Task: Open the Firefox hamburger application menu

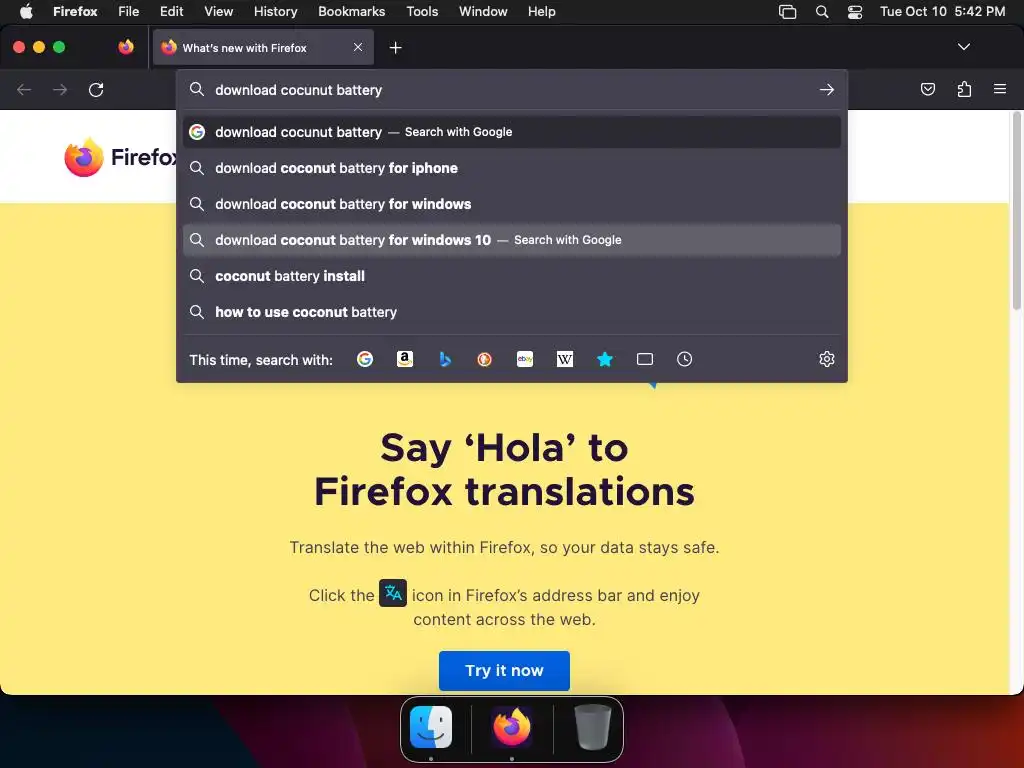Action: click(x=1000, y=89)
